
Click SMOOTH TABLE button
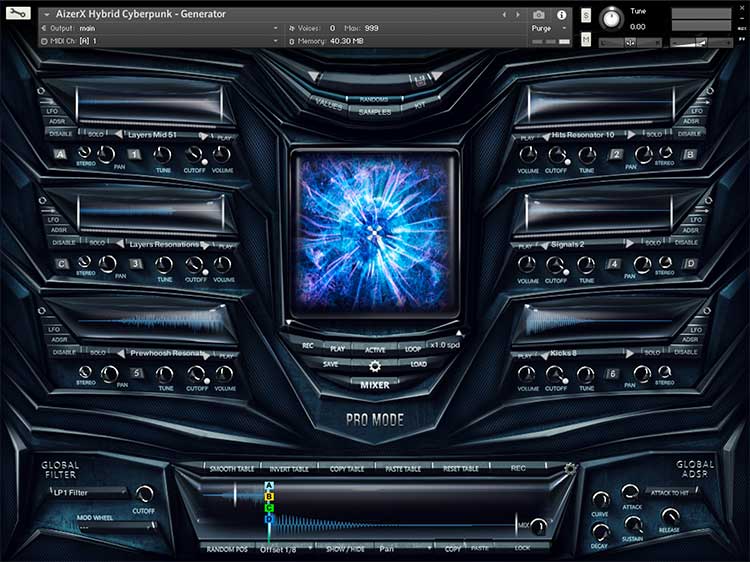[x=232, y=469]
